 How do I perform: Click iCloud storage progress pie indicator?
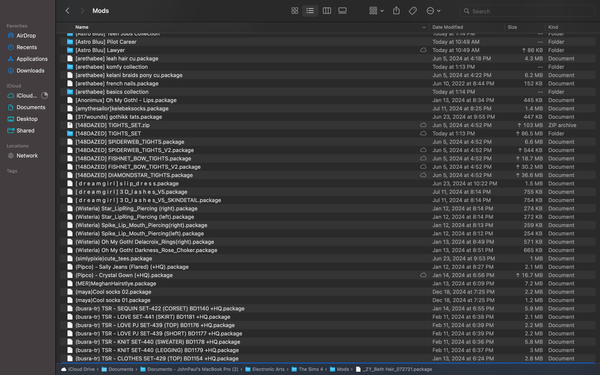[44, 96]
